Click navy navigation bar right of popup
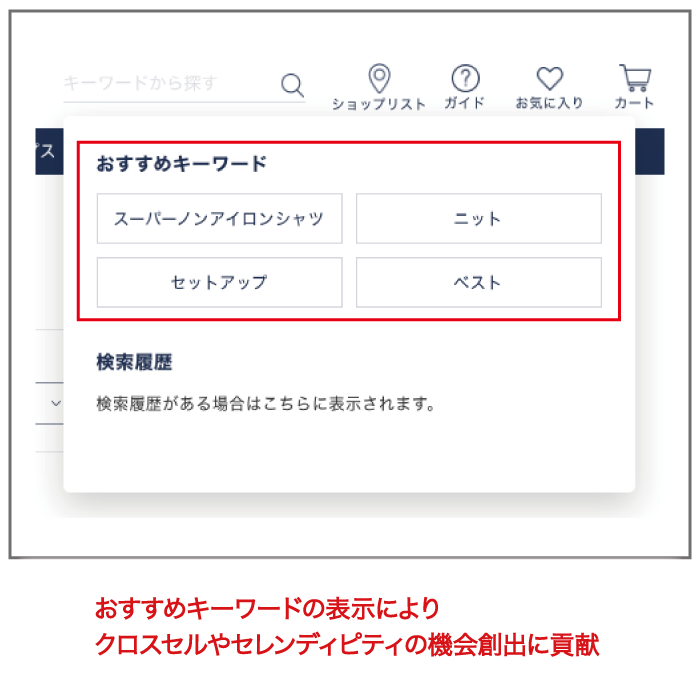Viewport: 700px width, 700px height. tap(650, 151)
